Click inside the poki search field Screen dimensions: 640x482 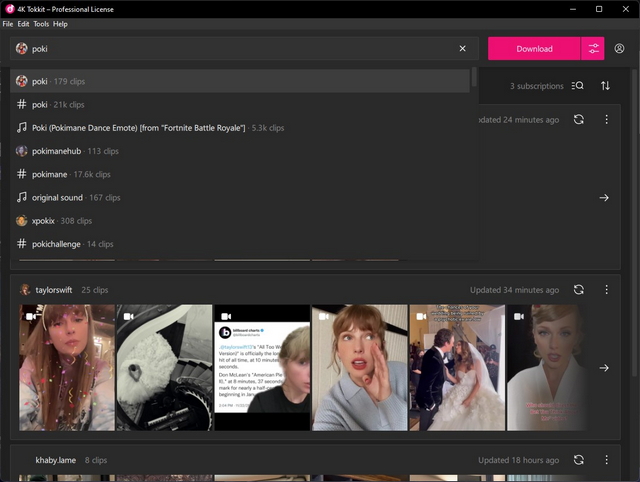(244, 49)
